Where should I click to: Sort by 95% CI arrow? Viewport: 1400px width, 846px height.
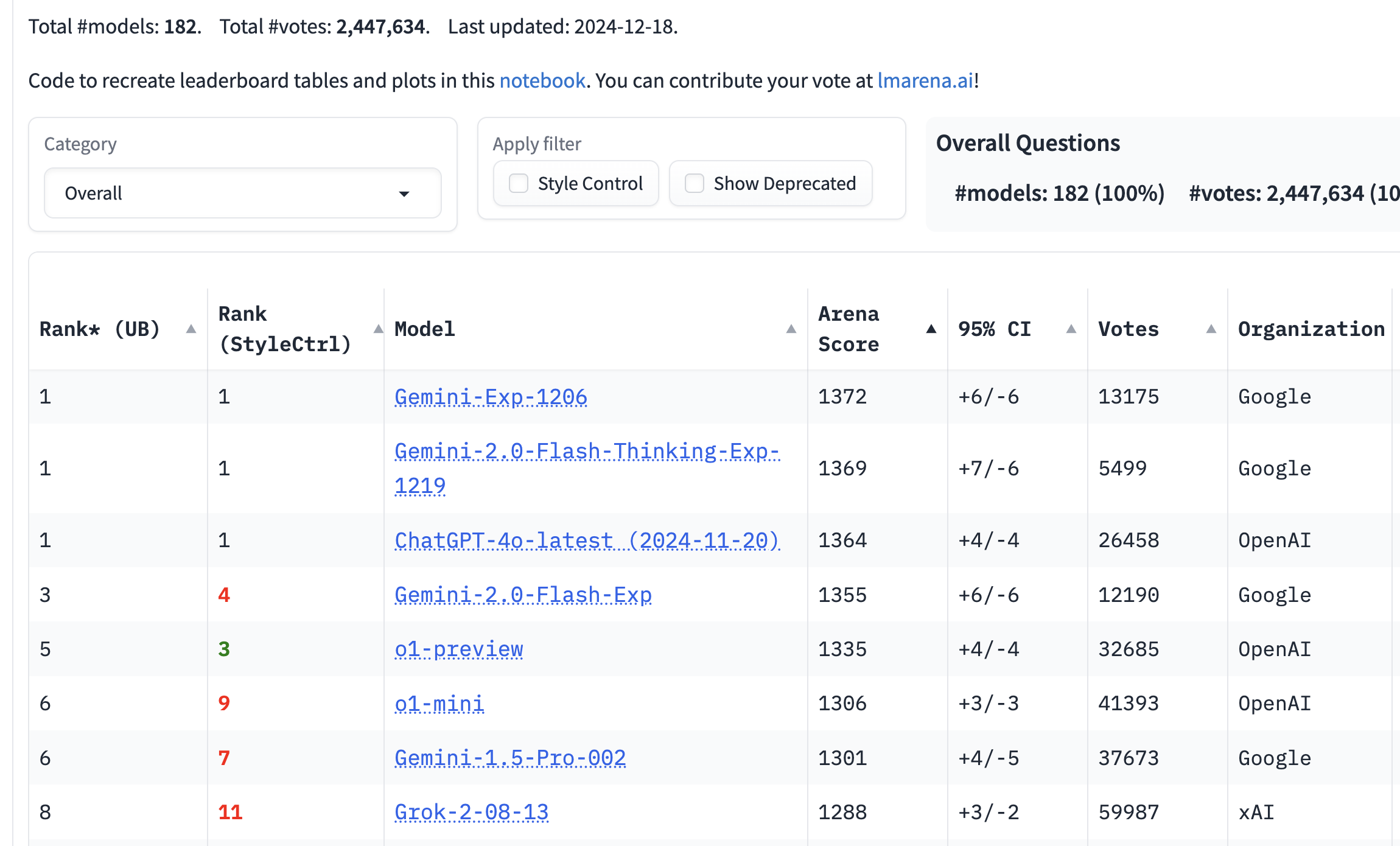[x=1071, y=329]
